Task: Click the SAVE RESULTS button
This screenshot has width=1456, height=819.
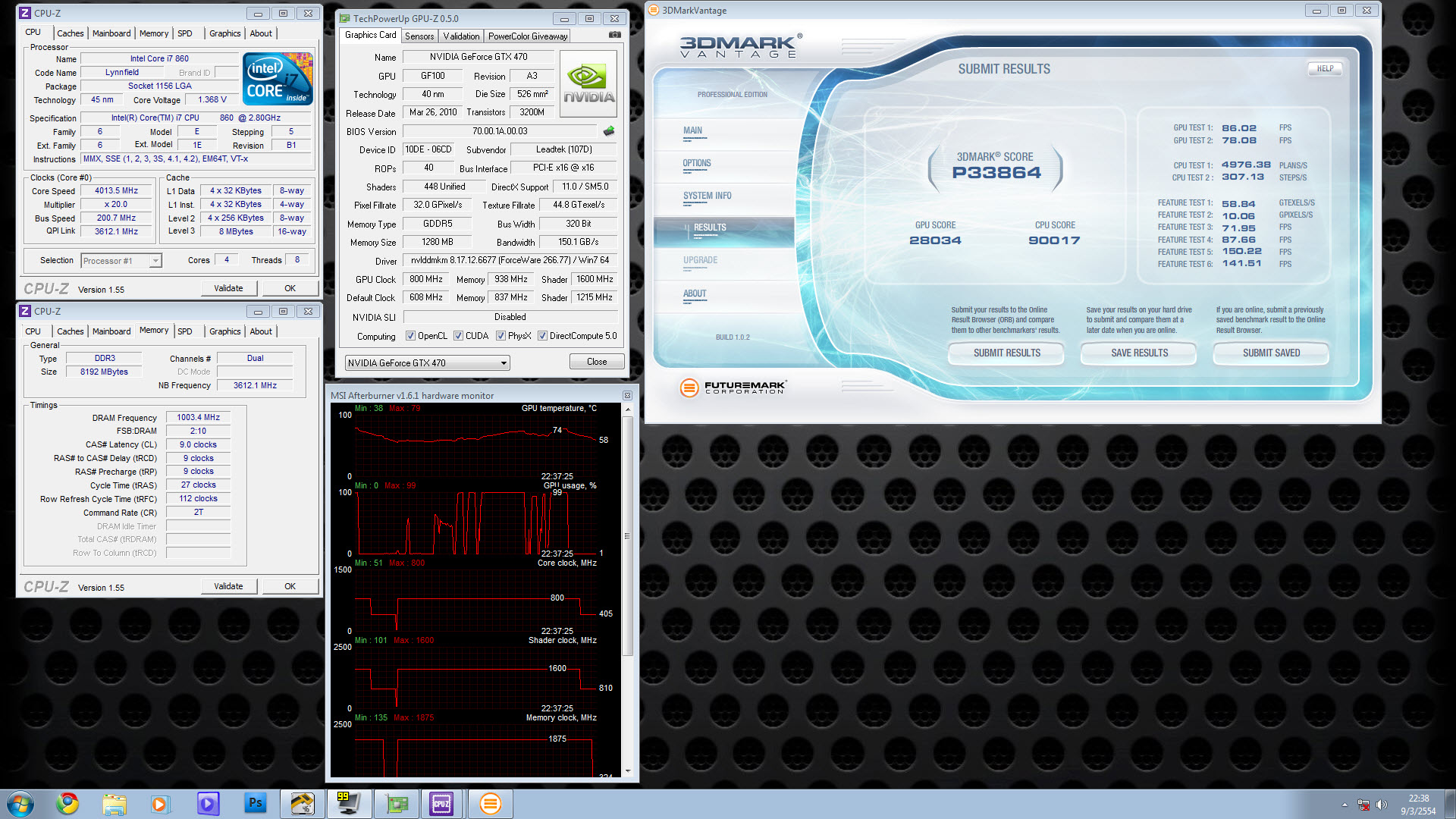Action: (x=1139, y=353)
